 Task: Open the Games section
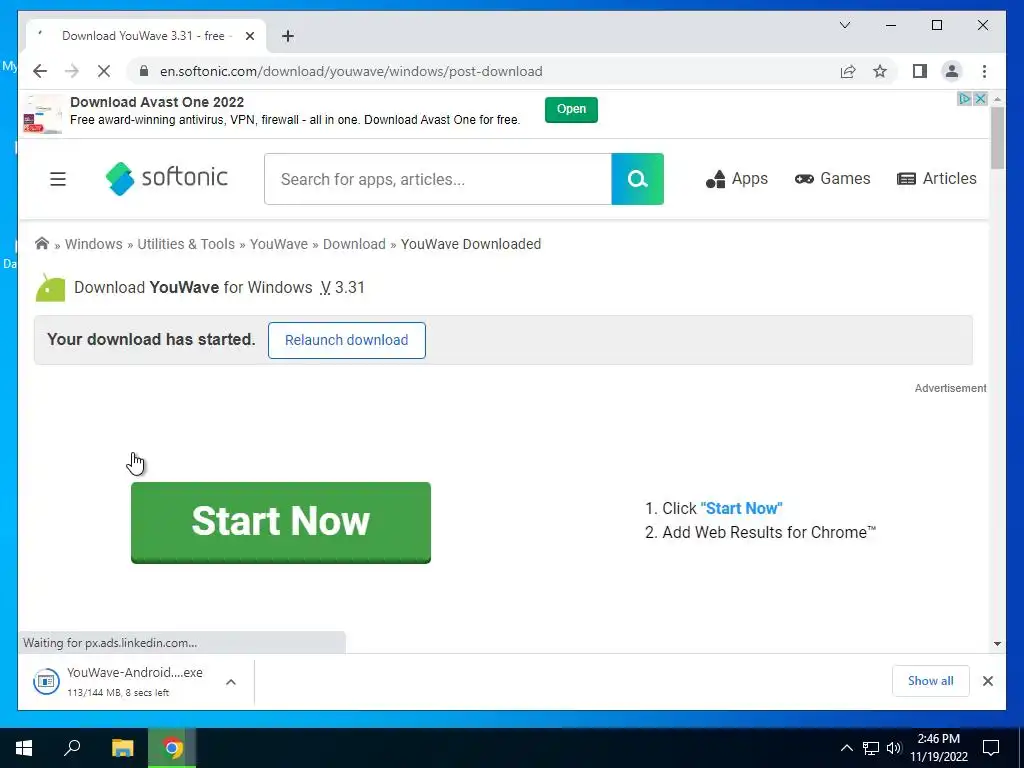point(833,179)
